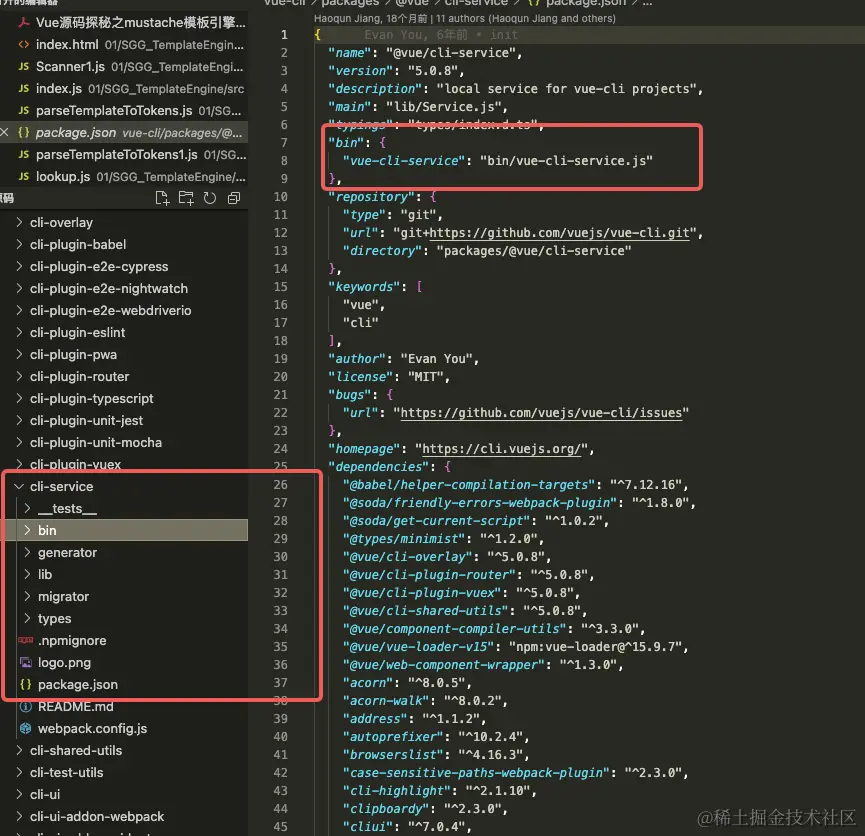Expand the cli-plugin-unit-mocha folder
Viewport: 865px width, 836px height.
tap(124, 443)
